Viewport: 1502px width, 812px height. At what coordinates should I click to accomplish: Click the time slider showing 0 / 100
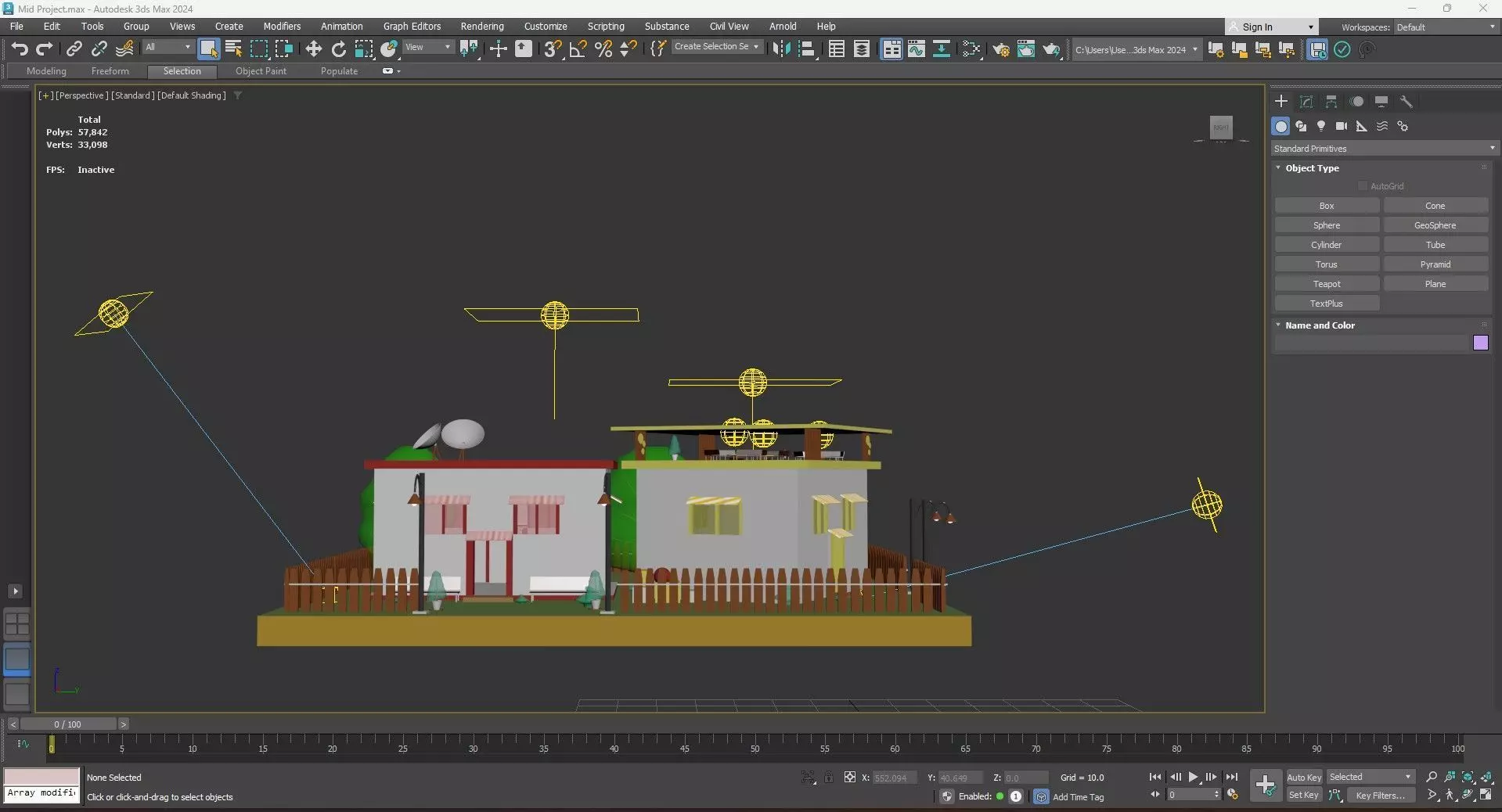[x=68, y=724]
